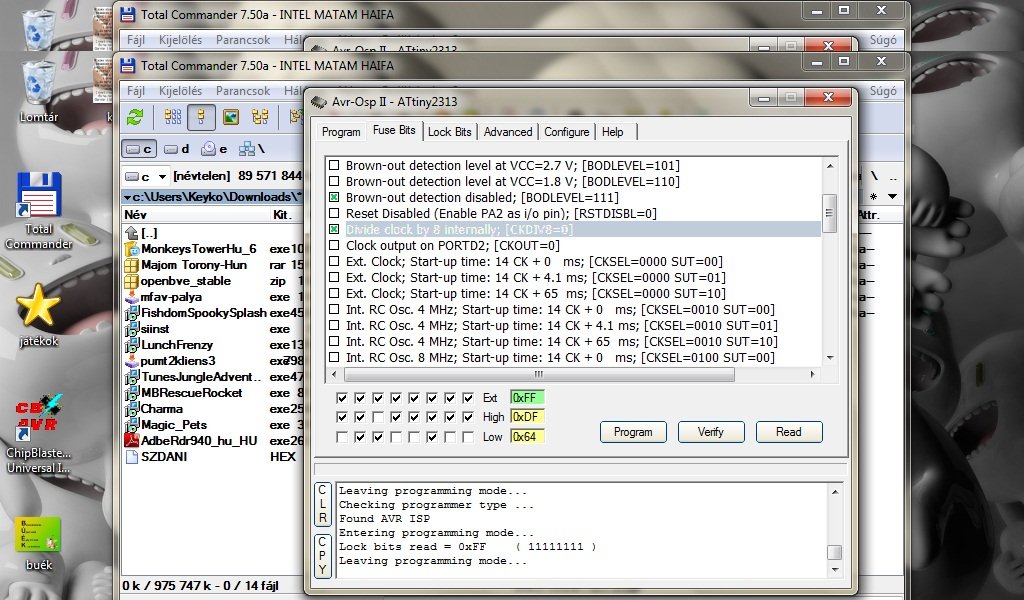Open the Help tab
1024x600 pixels.
click(x=613, y=132)
